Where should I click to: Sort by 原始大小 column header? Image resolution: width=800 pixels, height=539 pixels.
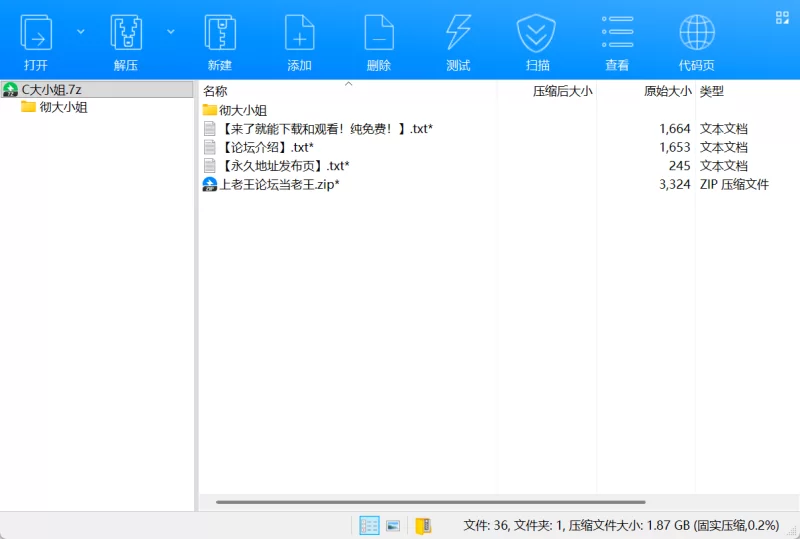667,91
